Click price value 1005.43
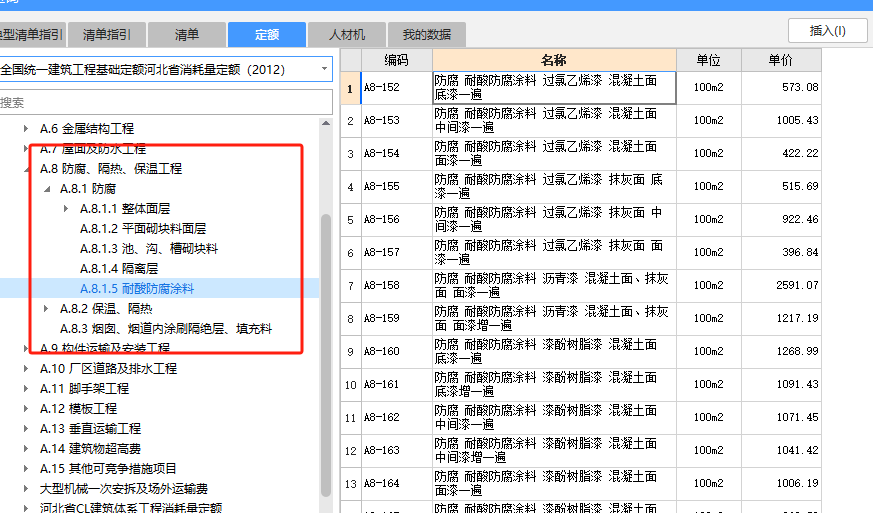The image size is (873, 513). (x=797, y=120)
